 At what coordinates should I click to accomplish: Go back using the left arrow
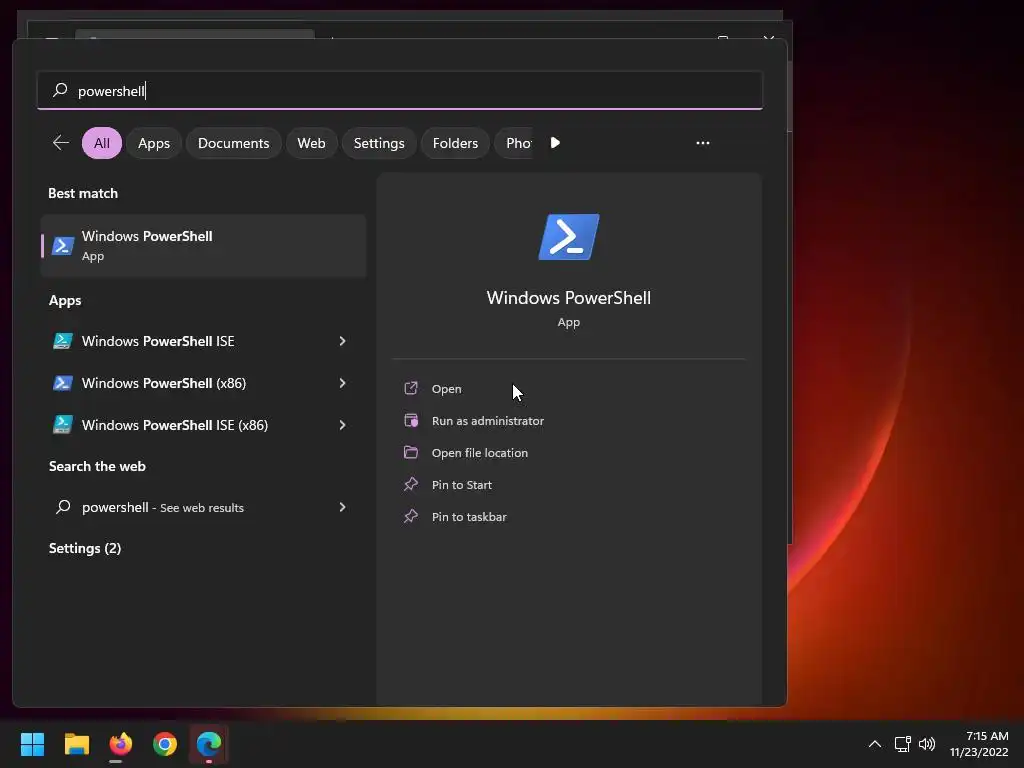click(61, 143)
